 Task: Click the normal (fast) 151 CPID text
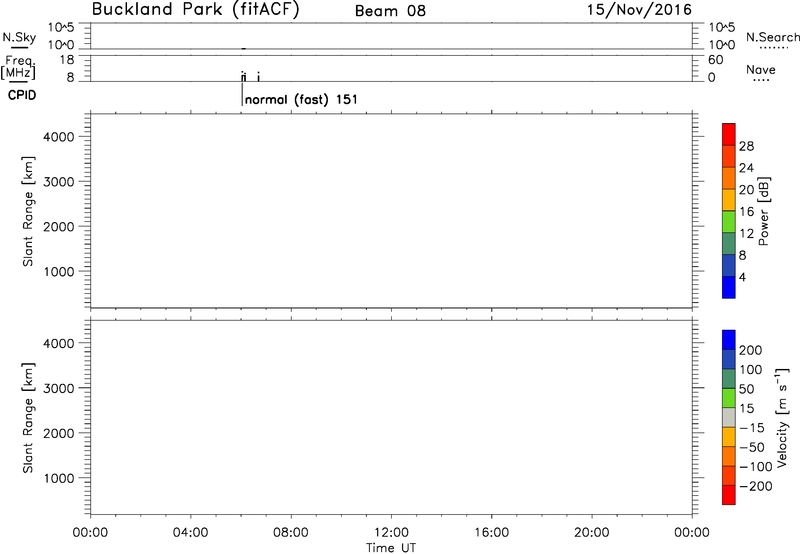301,99
